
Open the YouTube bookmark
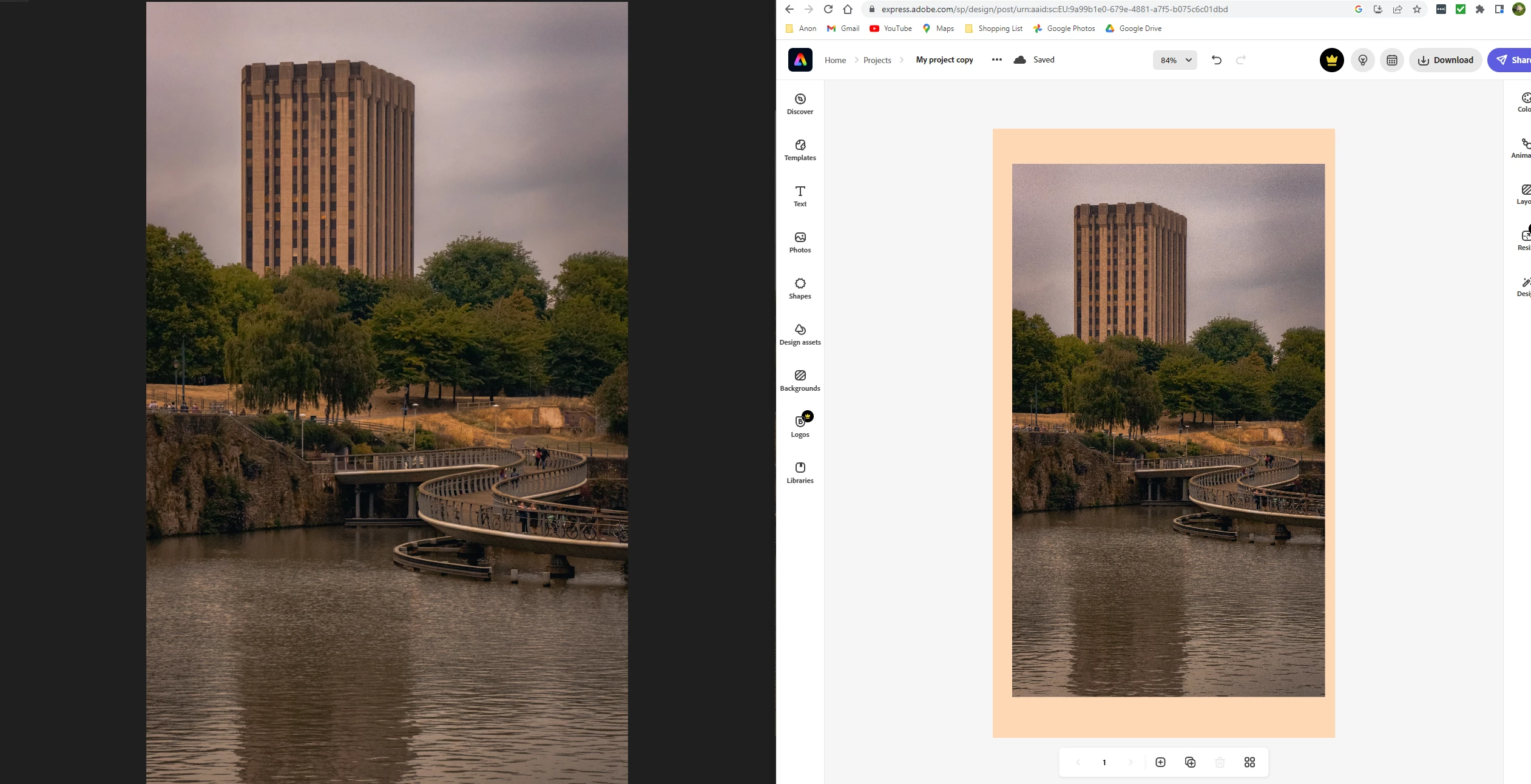coord(890,29)
